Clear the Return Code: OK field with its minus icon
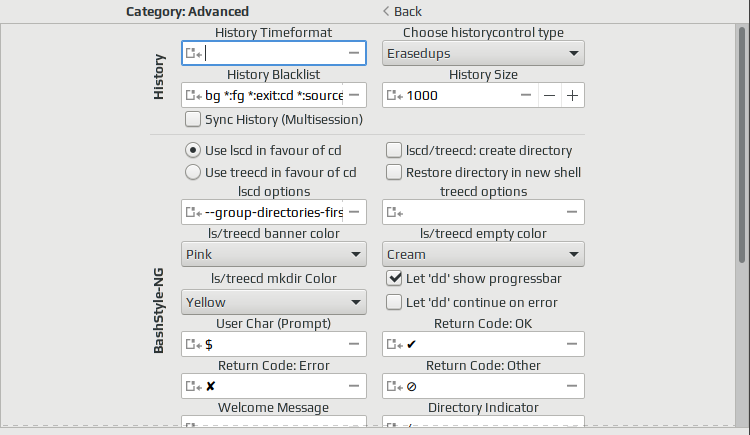 (x=572, y=344)
